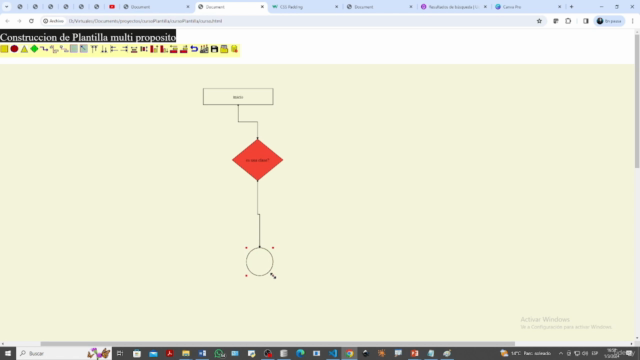Bookmark this page with the star icon
Image resolution: width=640 pixels, height=360 pixels.
(x=539, y=21)
